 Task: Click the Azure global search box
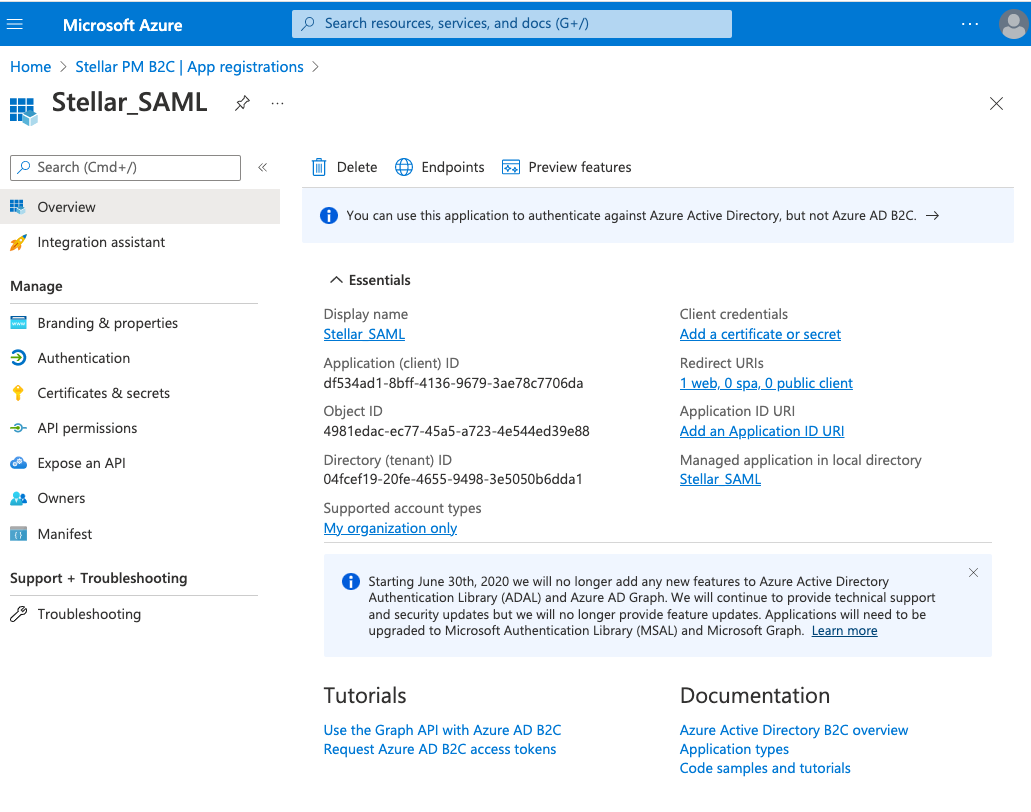click(512, 24)
